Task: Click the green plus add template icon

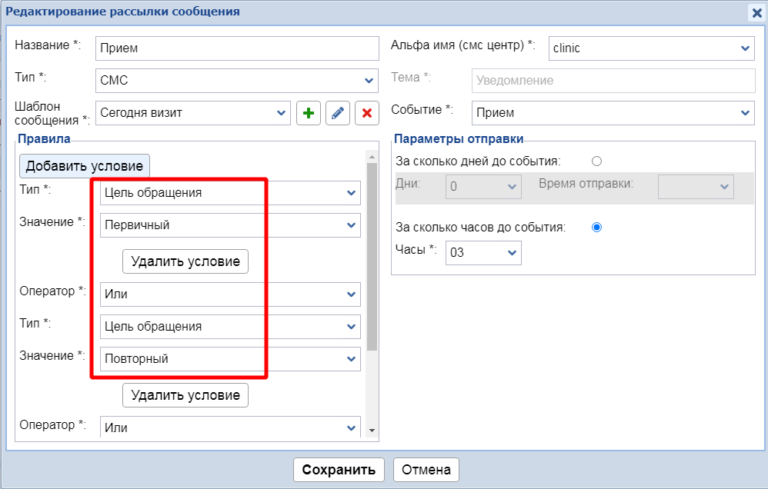Action: tap(309, 114)
